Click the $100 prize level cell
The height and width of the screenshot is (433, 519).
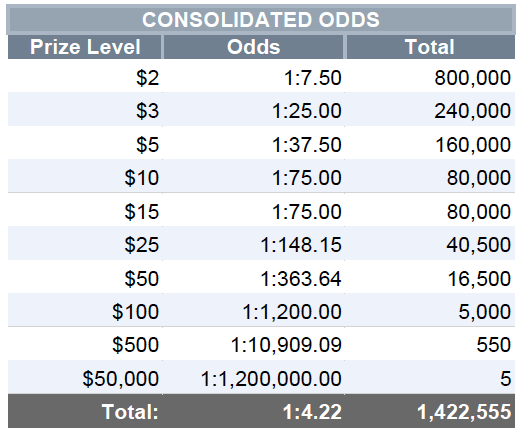(x=85, y=311)
